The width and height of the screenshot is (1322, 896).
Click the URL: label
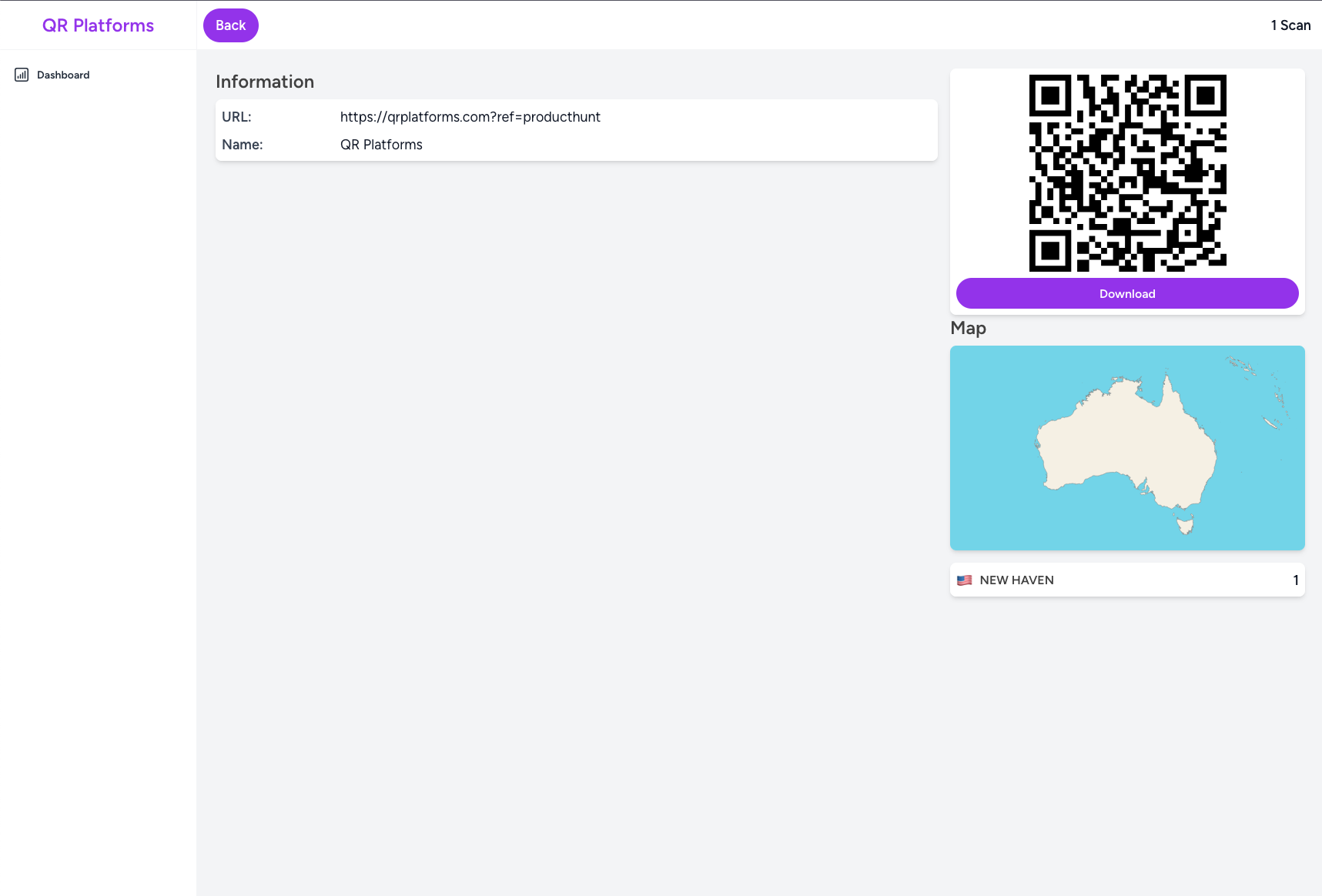tap(236, 117)
